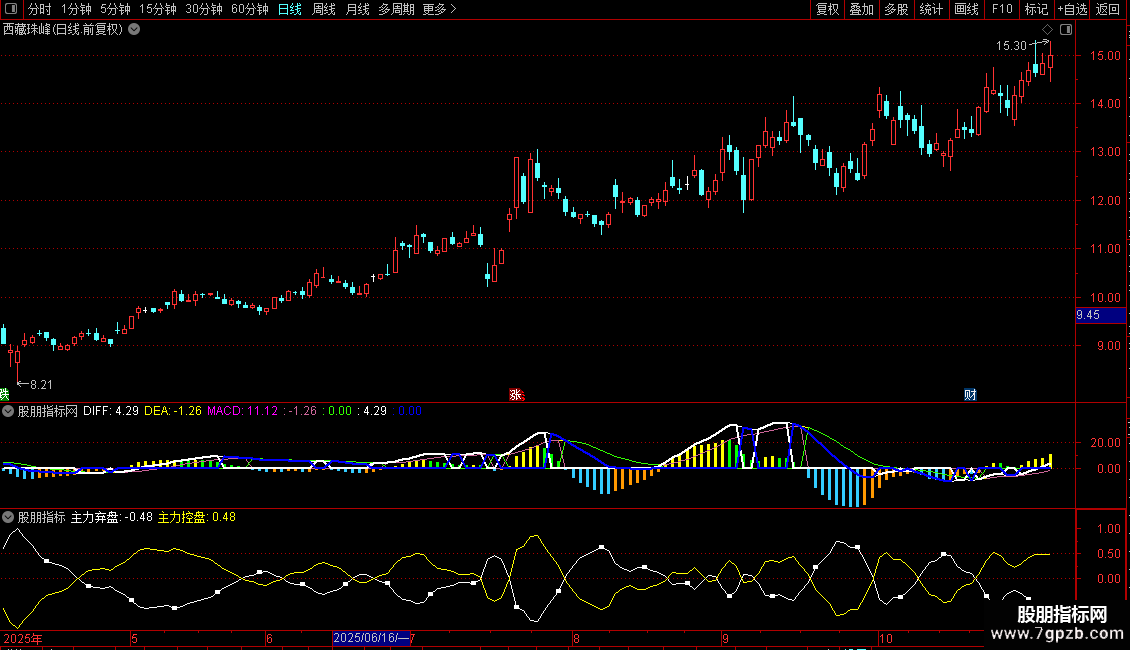Click month 8 on time axis
Screen dimensions: 1130x650
click(x=576, y=638)
